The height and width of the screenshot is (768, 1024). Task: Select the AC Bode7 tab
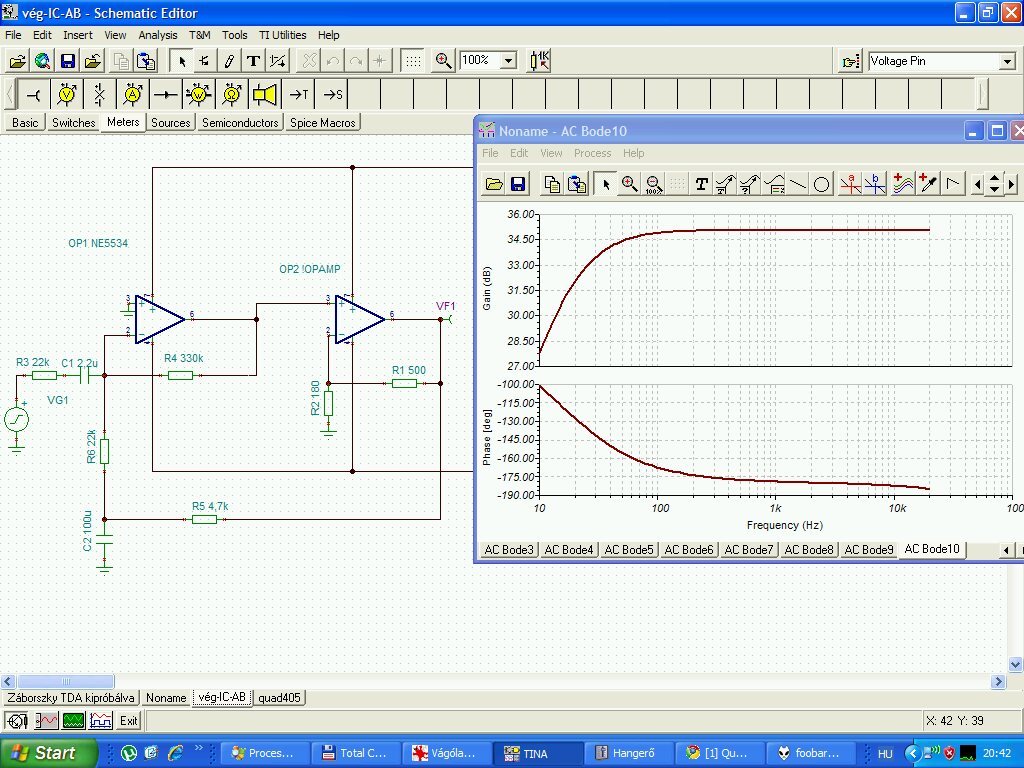[x=748, y=550]
